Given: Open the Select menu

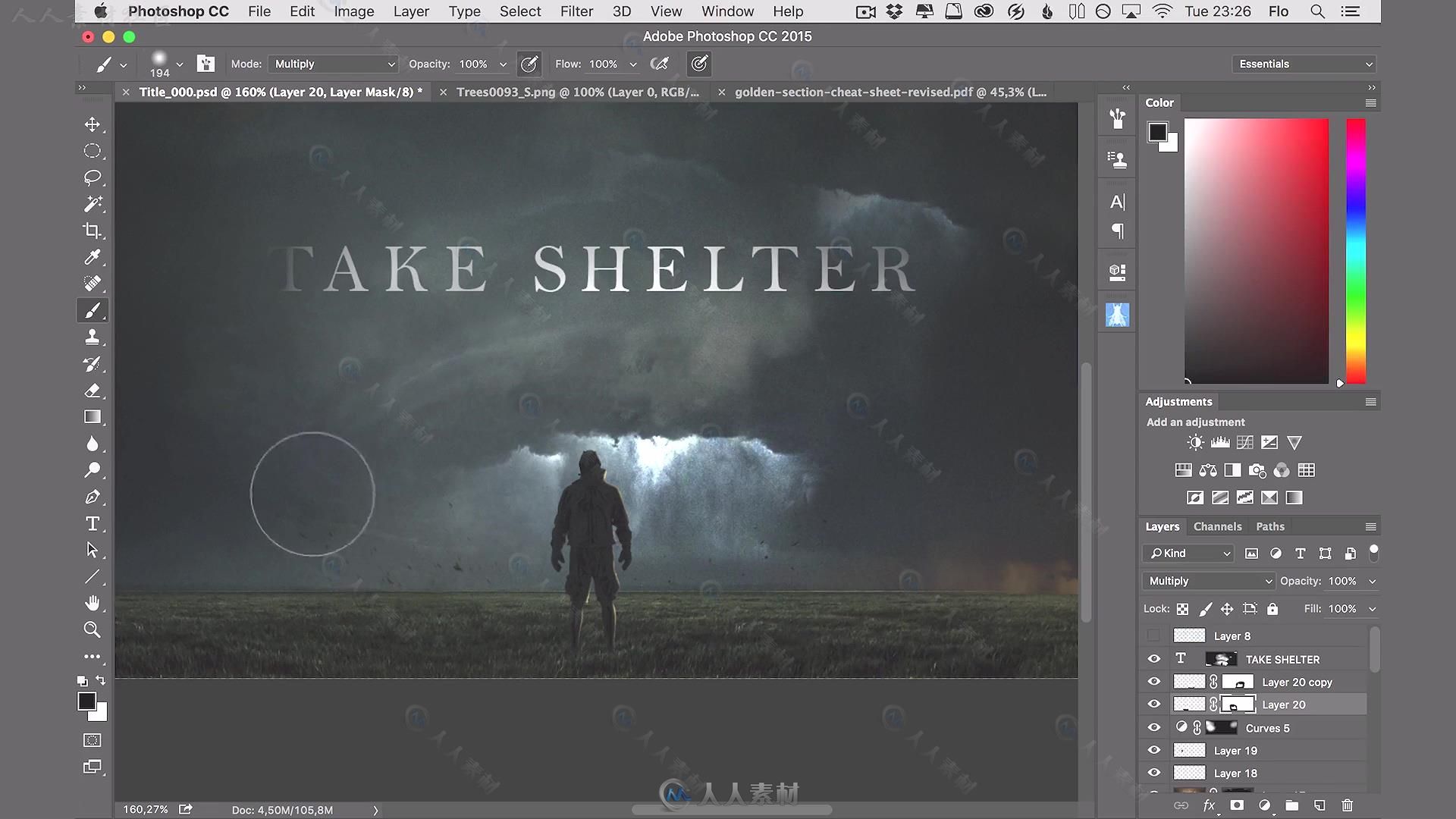Looking at the screenshot, I should [x=520, y=11].
